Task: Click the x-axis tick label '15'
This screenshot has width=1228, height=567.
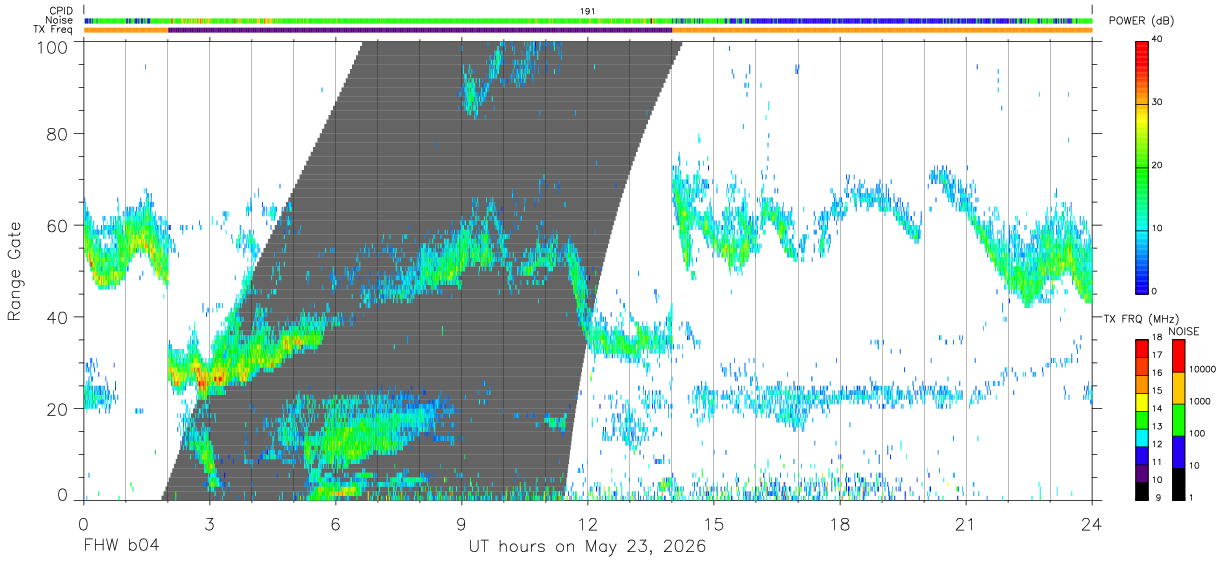Action: [713, 524]
